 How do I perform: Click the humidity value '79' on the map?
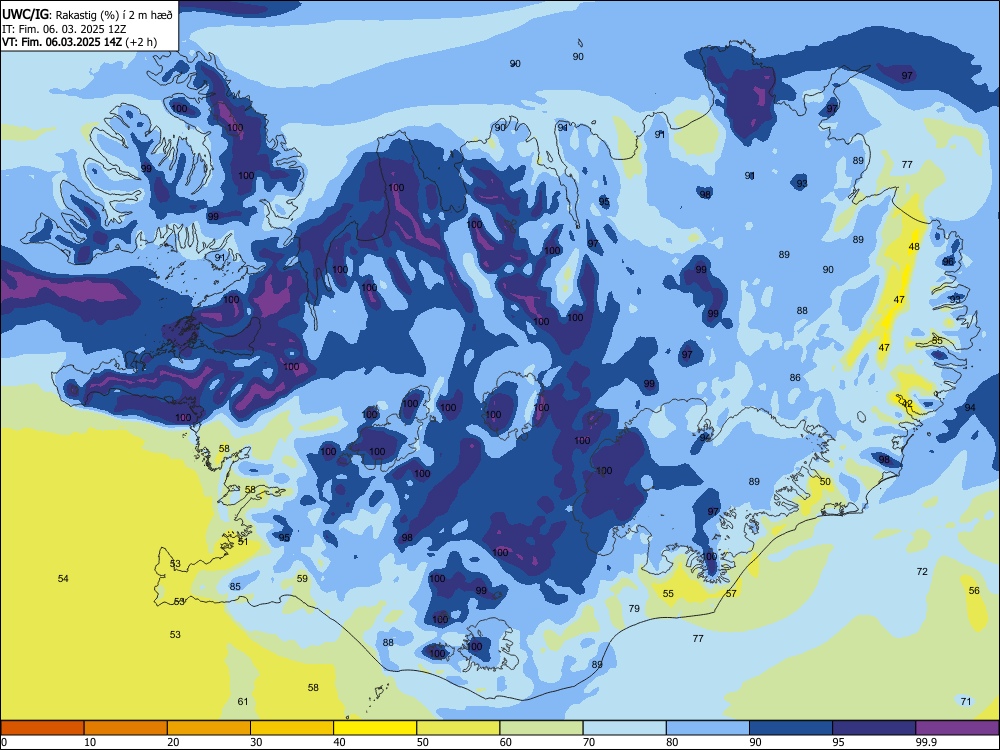tap(634, 608)
